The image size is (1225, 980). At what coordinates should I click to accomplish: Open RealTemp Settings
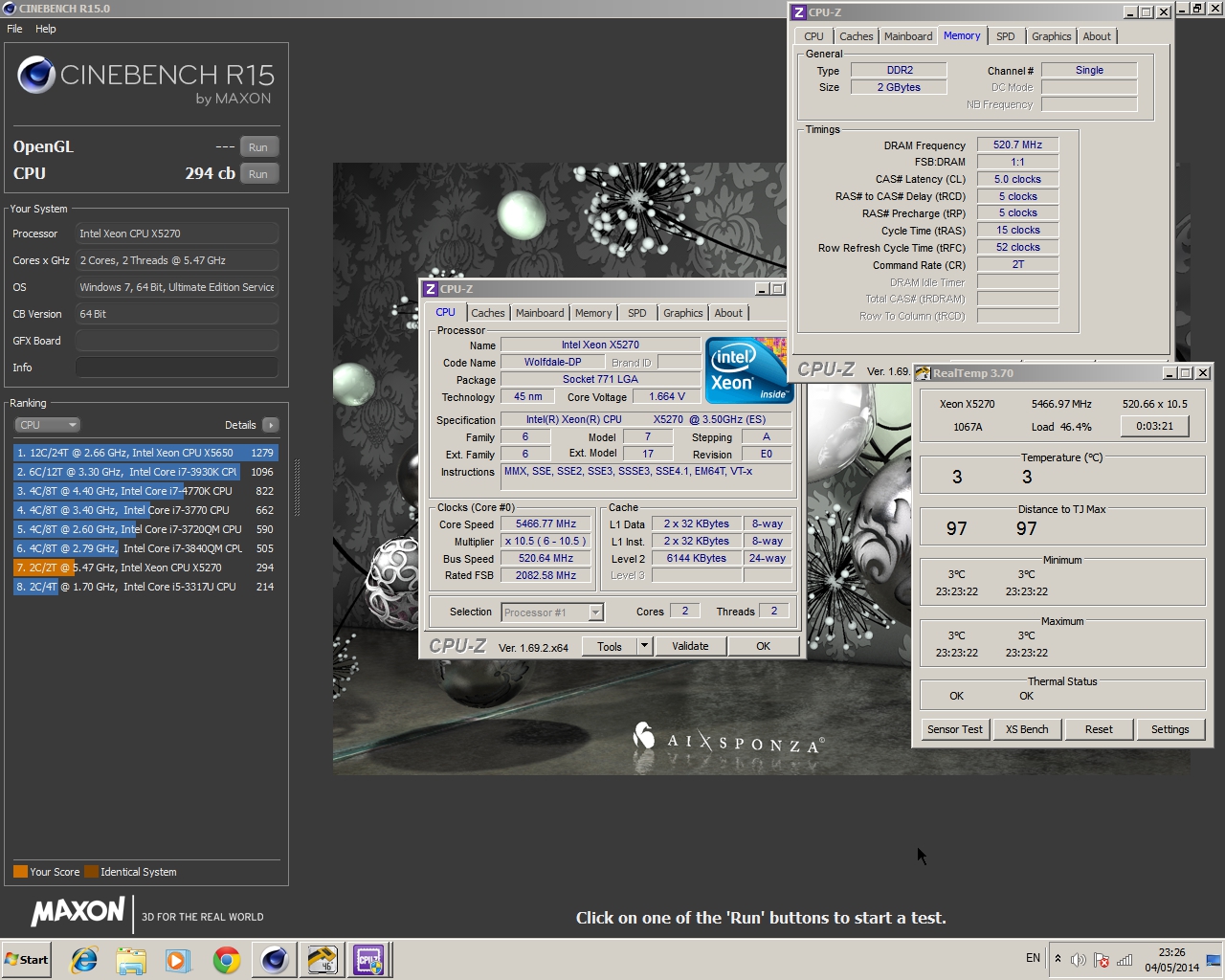point(1169,729)
